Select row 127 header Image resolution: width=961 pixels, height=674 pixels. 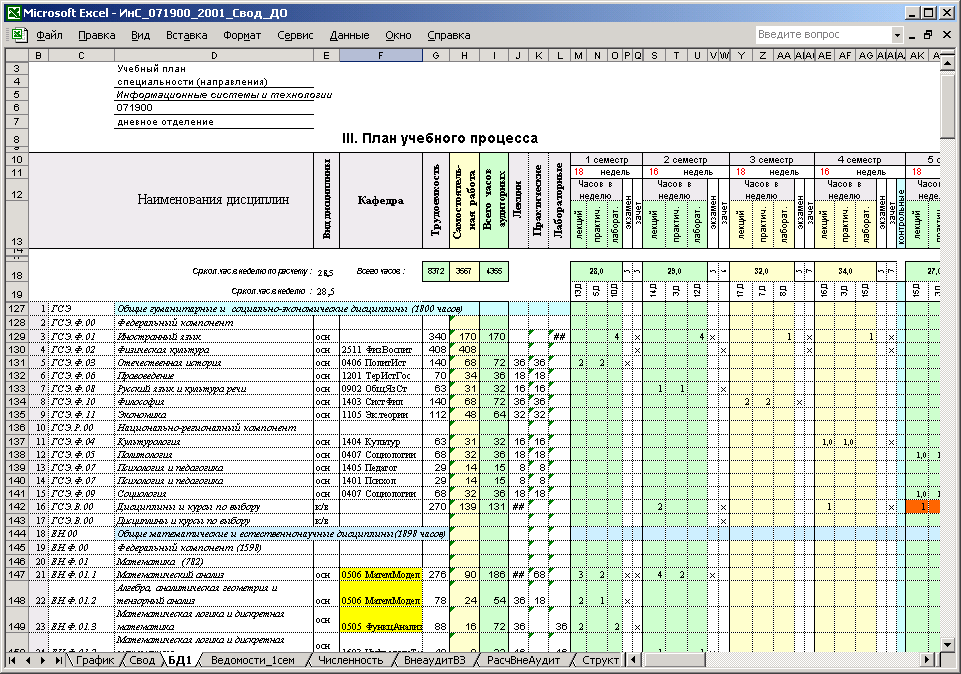tap(17, 309)
